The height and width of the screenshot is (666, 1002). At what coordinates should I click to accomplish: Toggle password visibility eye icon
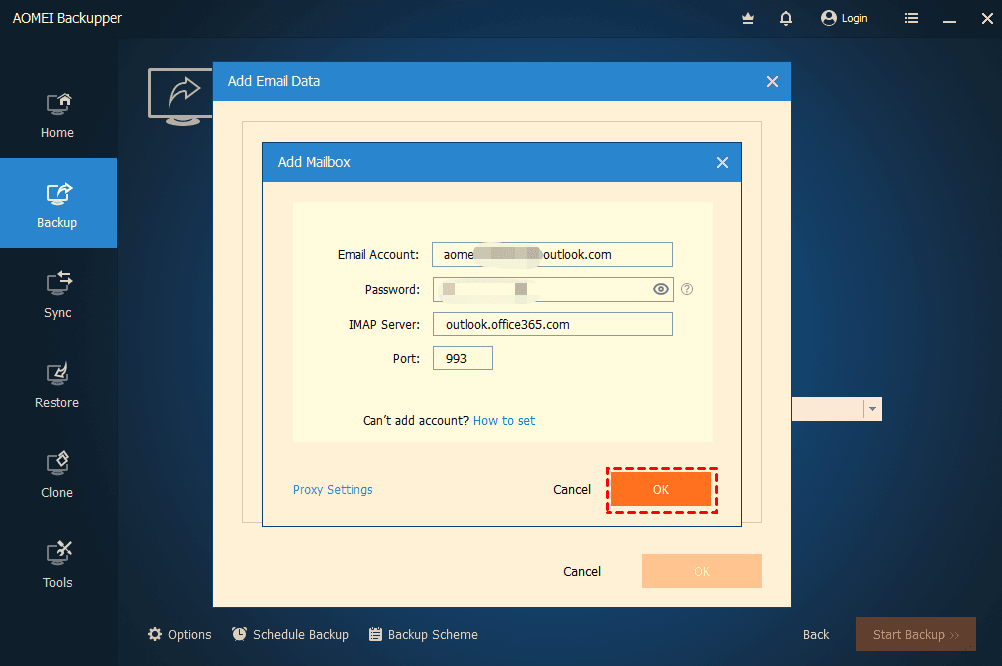pos(661,290)
